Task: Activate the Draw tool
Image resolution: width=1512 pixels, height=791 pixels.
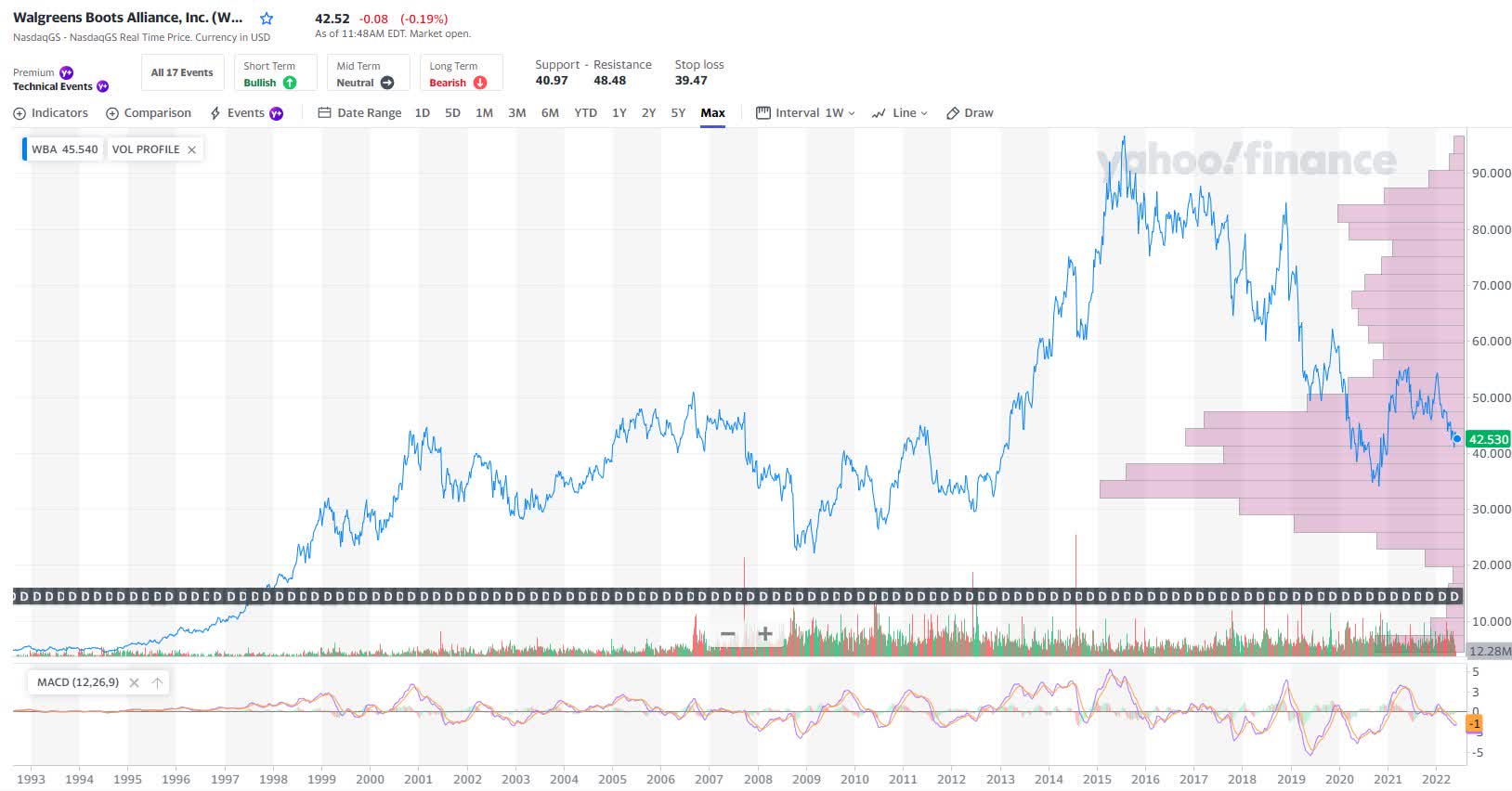Action: [970, 113]
